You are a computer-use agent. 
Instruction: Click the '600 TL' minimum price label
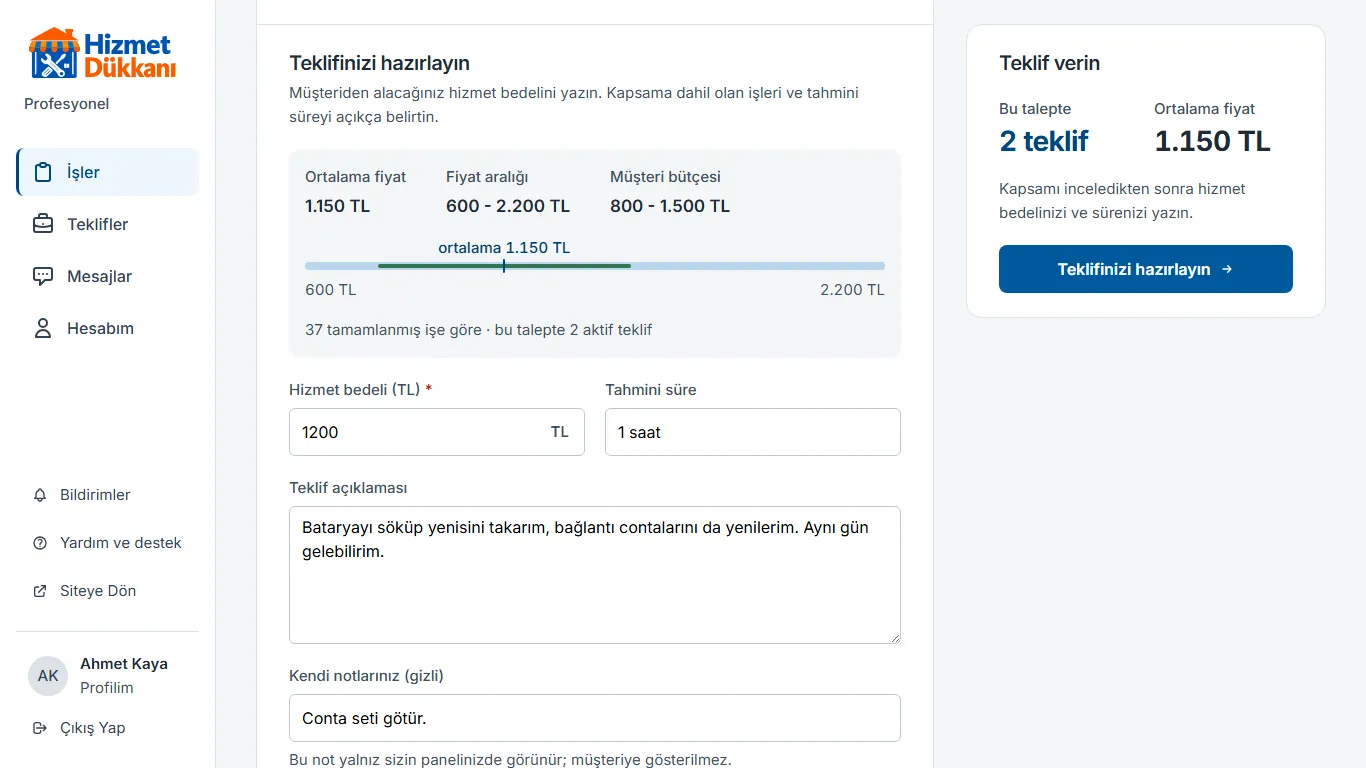(x=331, y=290)
